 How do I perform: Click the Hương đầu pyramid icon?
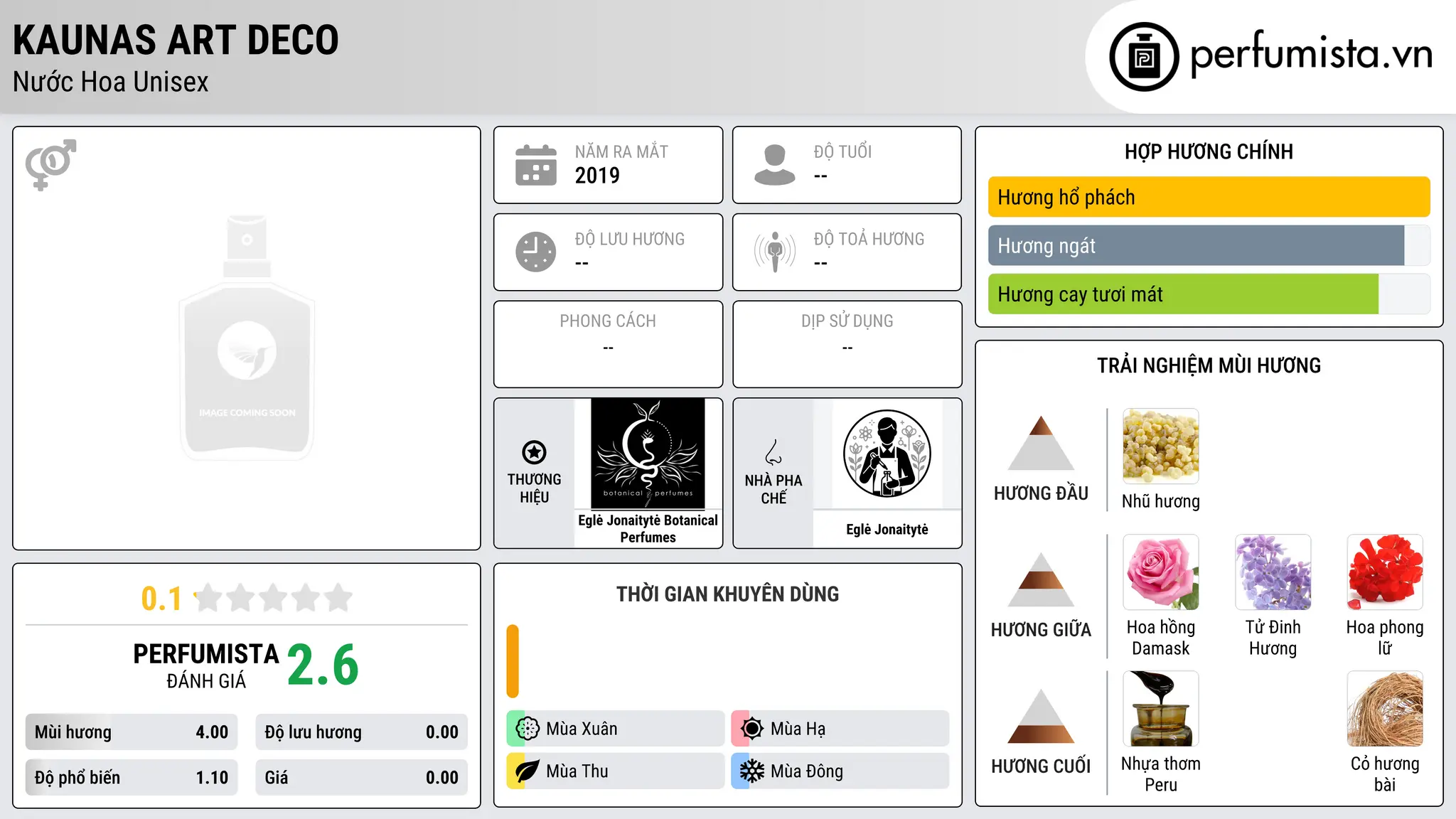pyautogui.click(x=1041, y=443)
